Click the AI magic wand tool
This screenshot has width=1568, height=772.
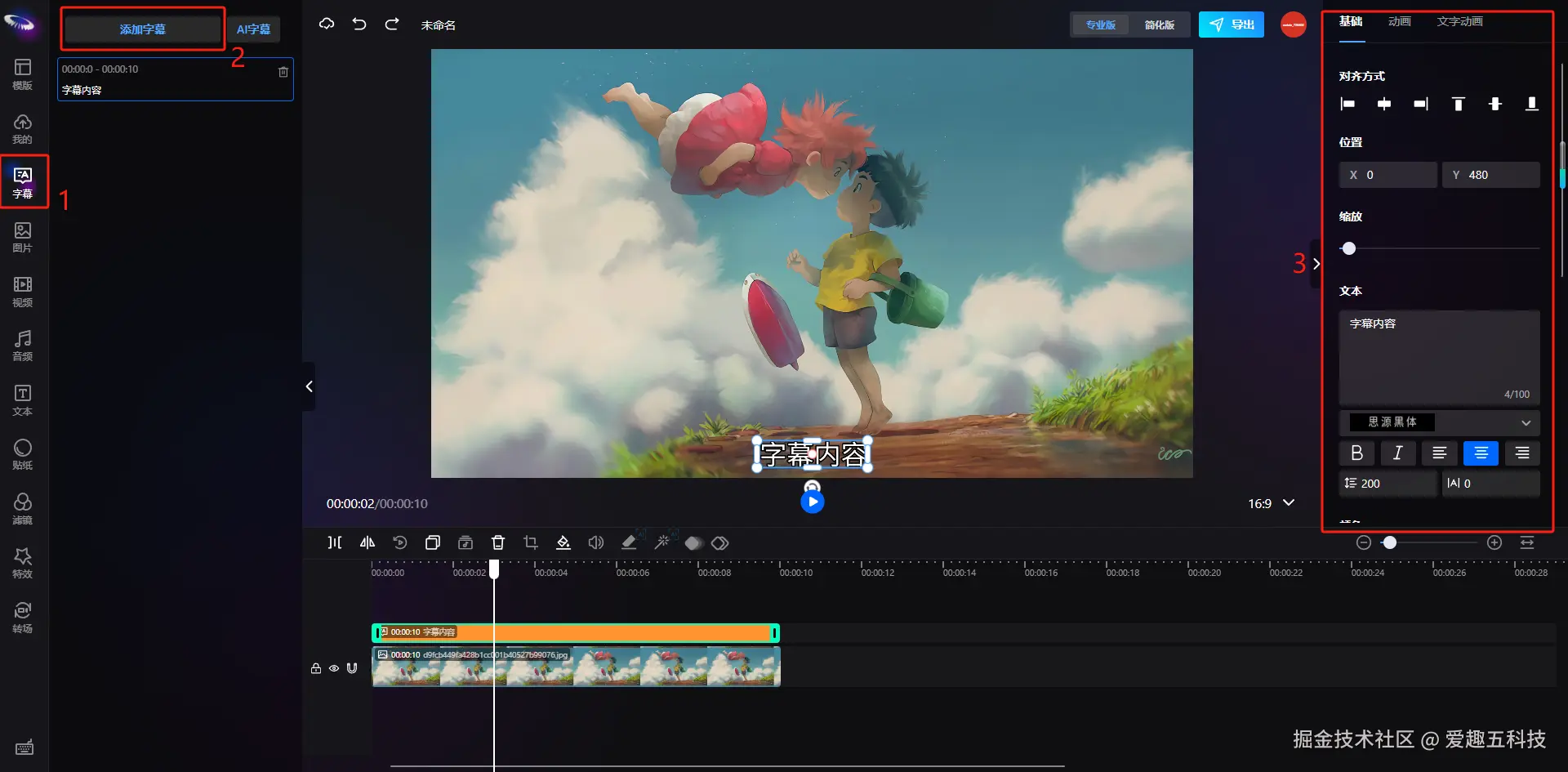click(x=662, y=542)
